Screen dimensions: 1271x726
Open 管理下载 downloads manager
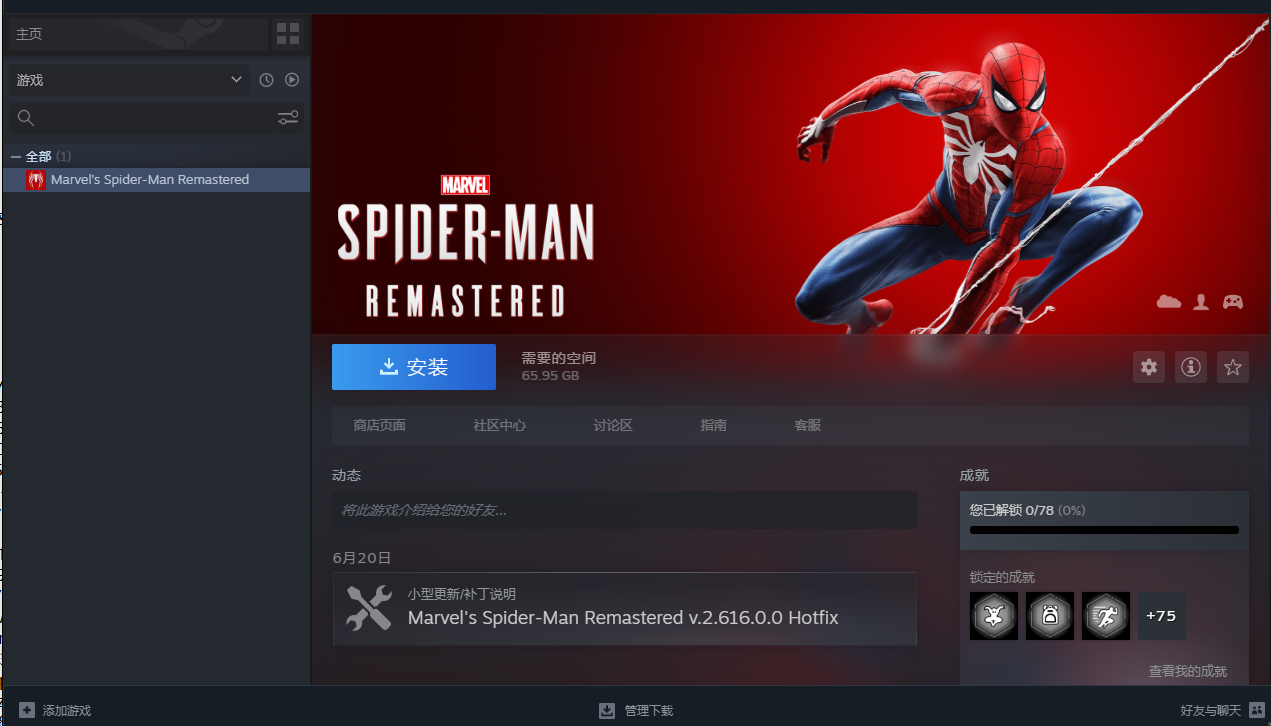click(x=636, y=710)
